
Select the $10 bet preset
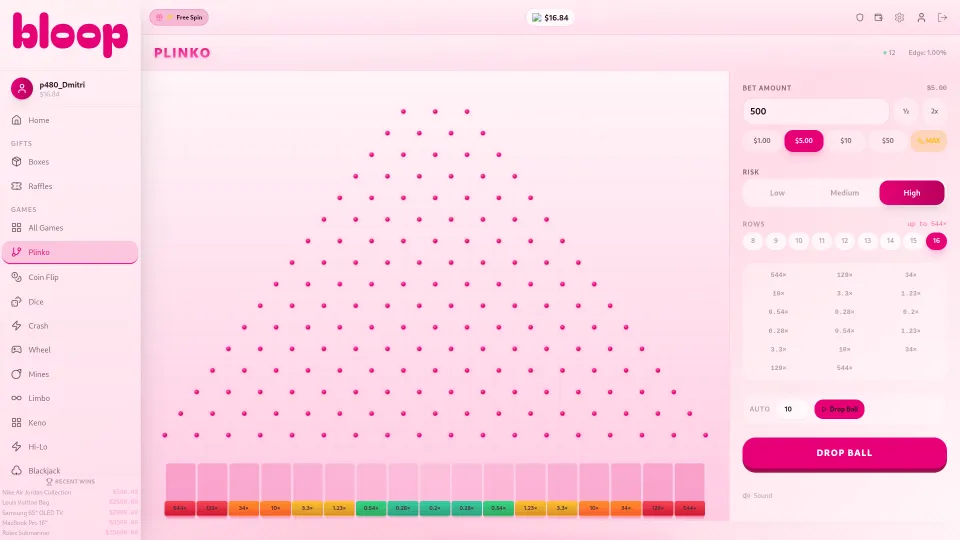coord(846,141)
